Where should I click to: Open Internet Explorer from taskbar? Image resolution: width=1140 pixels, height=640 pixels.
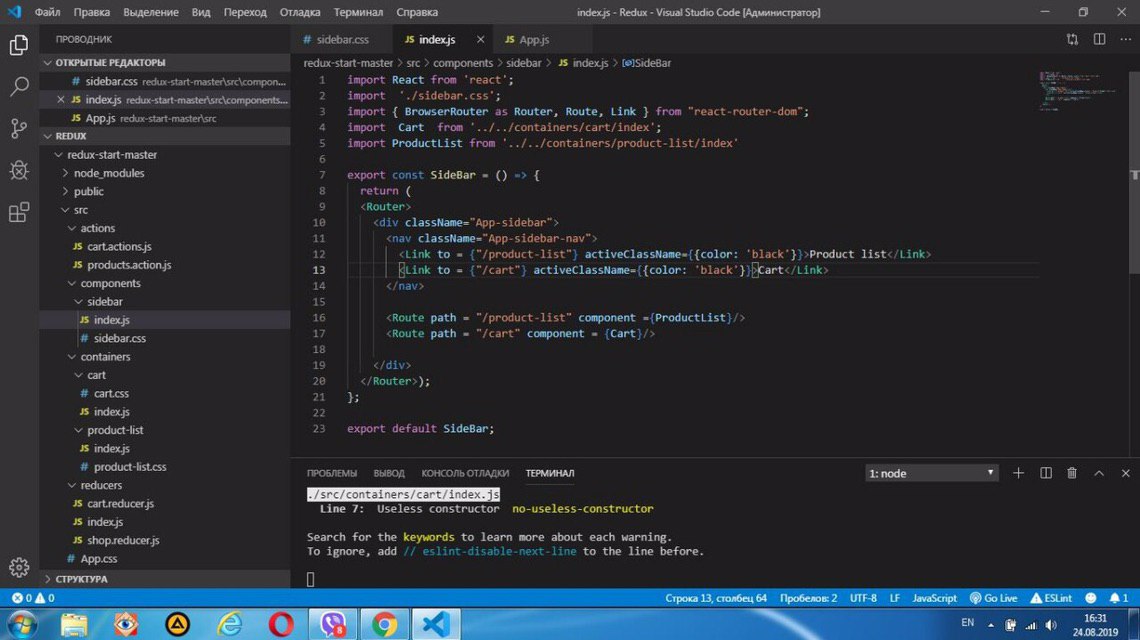[230, 624]
